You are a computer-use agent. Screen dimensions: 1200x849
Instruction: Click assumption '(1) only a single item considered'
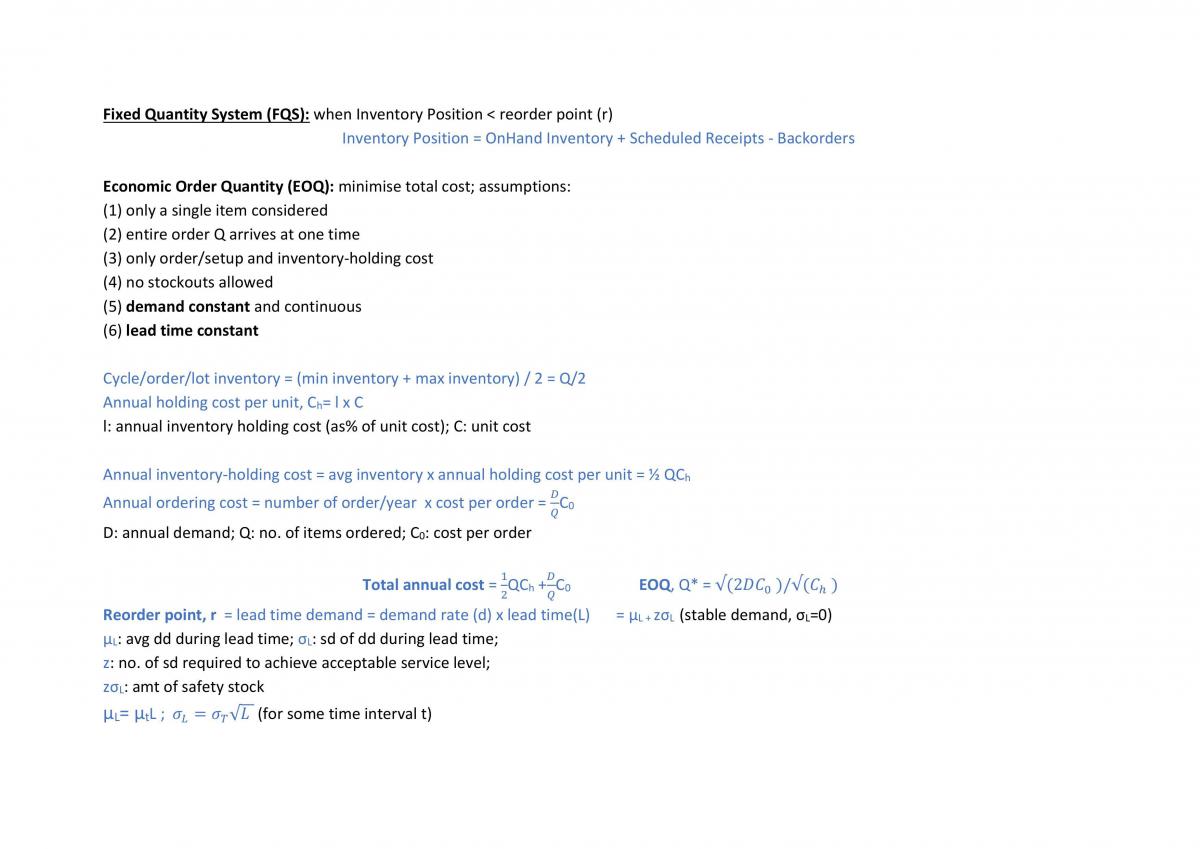coord(215,210)
